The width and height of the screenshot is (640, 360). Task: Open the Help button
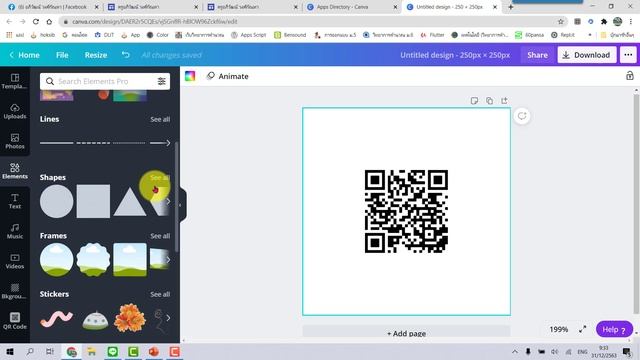[x=614, y=329]
